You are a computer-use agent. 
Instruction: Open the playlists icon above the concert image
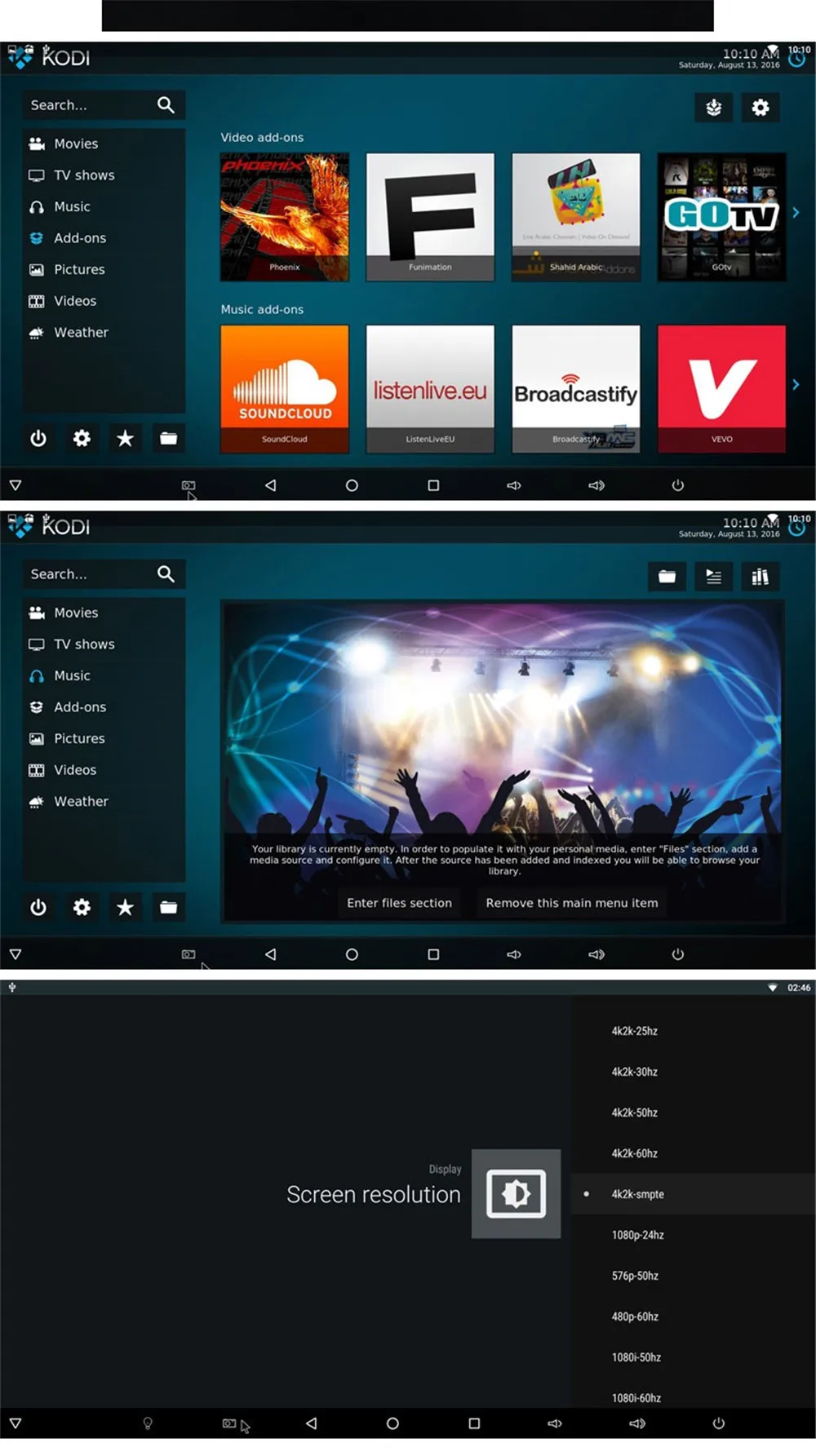(x=713, y=577)
